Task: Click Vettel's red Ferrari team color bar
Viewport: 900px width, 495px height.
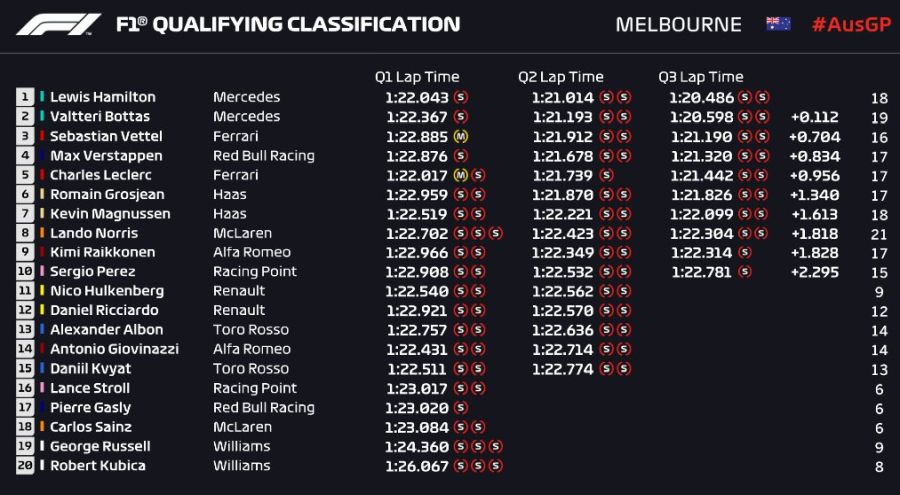Action: click(42, 136)
